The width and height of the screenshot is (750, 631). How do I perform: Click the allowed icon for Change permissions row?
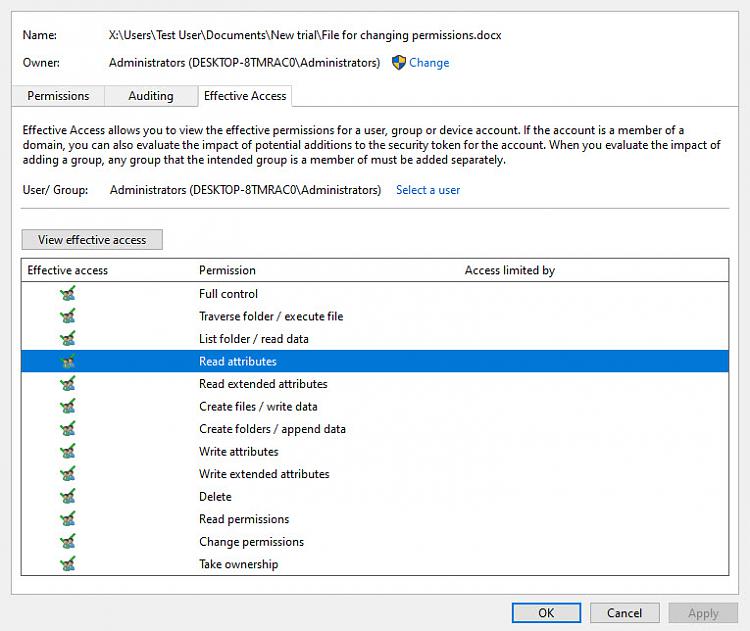coord(68,542)
